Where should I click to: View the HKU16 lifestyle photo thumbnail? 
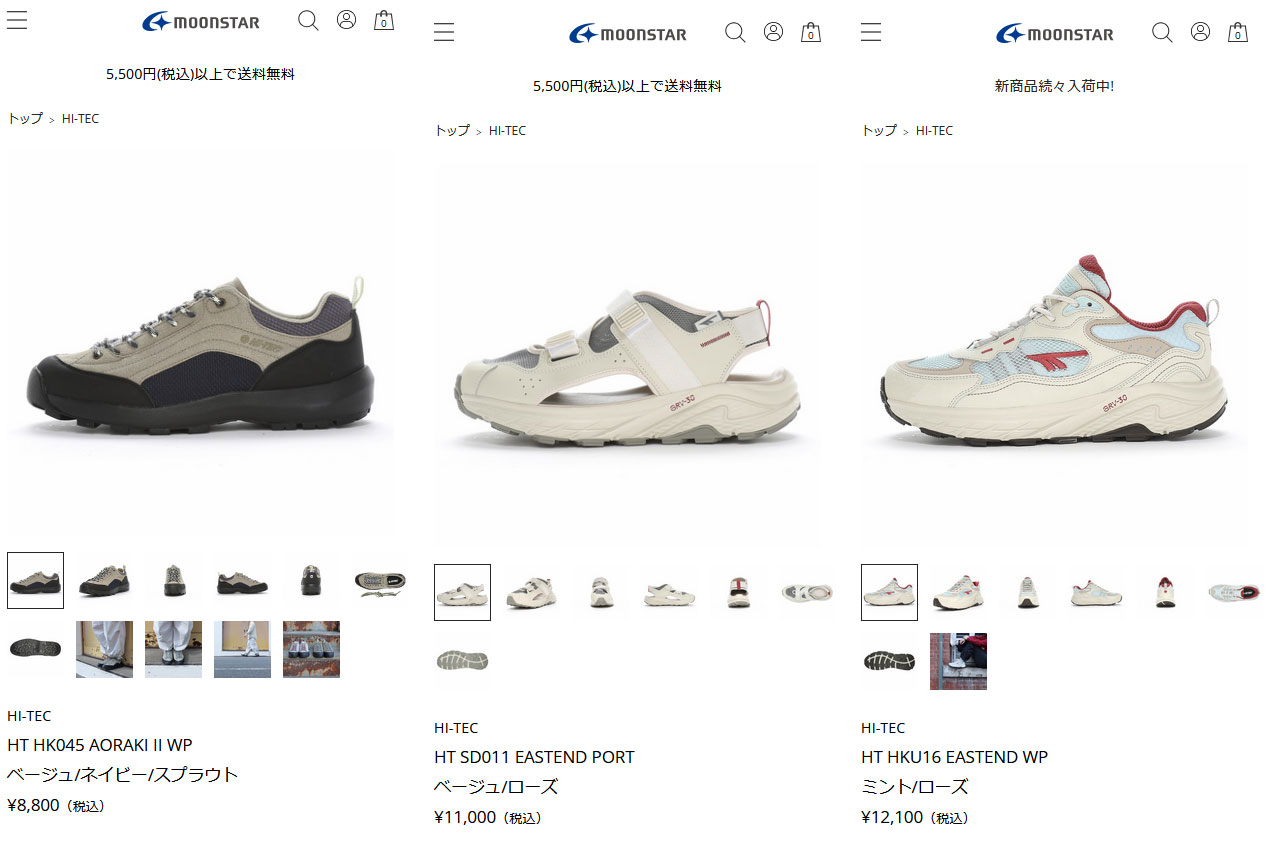tap(958, 661)
